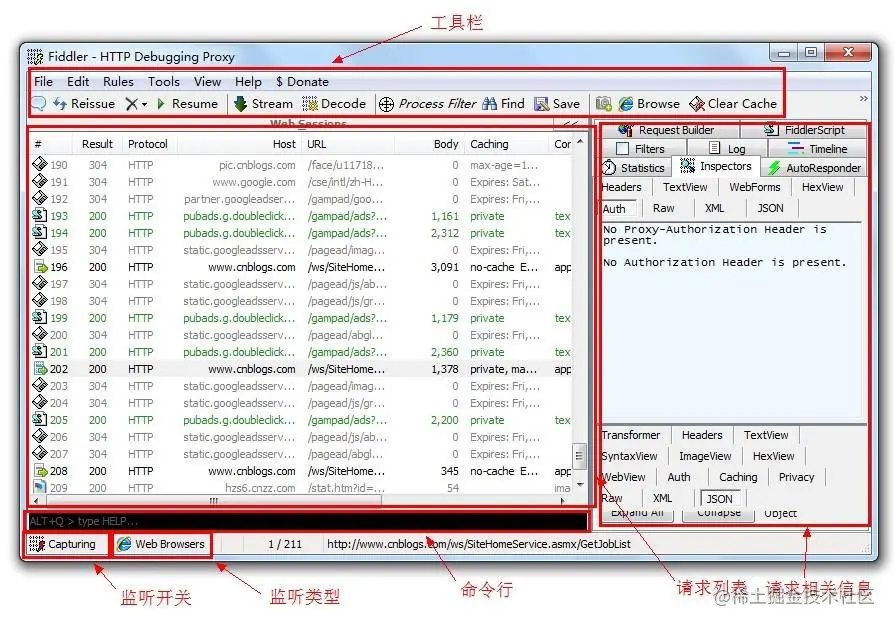Image resolution: width=894 pixels, height=626 pixels.
Task: Open the View menu
Action: pos(207,82)
